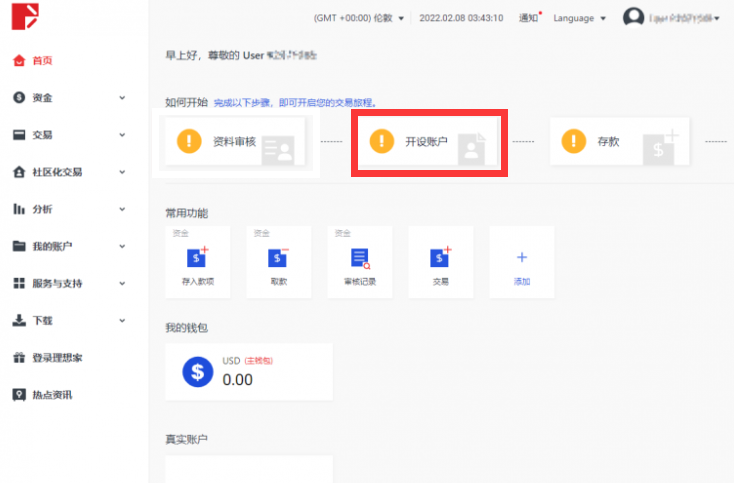This screenshot has height=483, width=734.
Task: Go to 首页 home page
Action: point(42,61)
